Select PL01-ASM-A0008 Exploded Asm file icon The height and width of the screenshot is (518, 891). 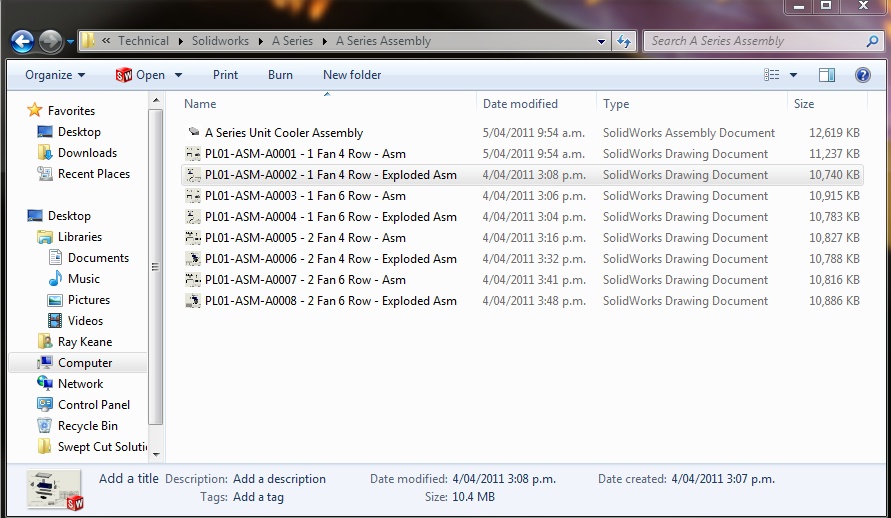pyautogui.click(x=194, y=300)
